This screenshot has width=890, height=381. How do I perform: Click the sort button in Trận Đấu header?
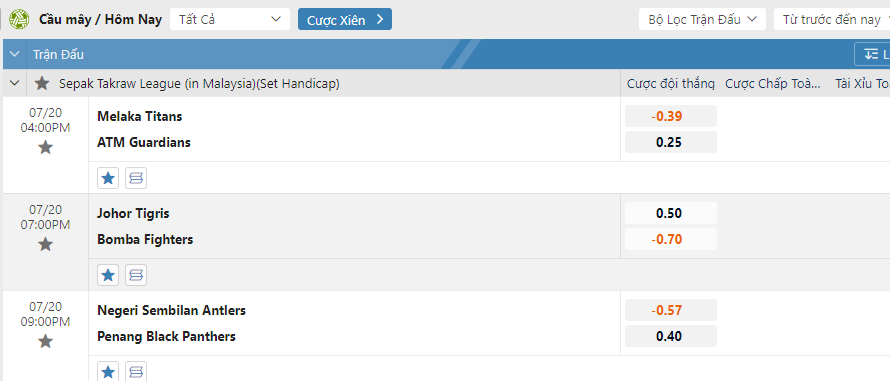[x=873, y=55]
